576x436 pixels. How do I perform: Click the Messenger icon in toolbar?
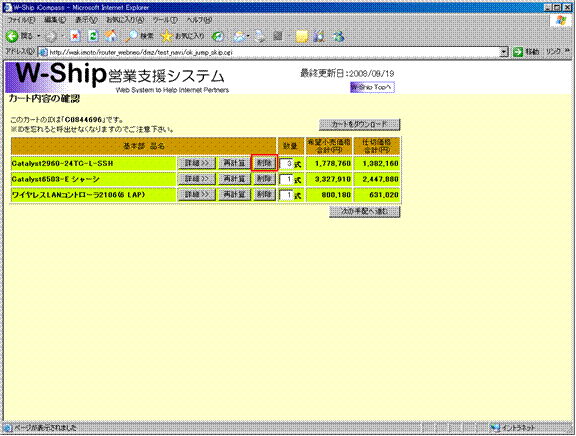click(338, 36)
